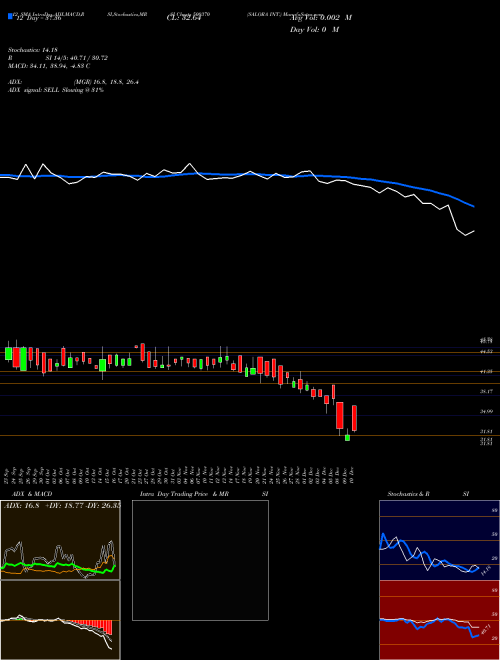The height and width of the screenshot is (660, 500).
Task: Open the ADX indicator mini chart
Action: click(x=60, y=540)
